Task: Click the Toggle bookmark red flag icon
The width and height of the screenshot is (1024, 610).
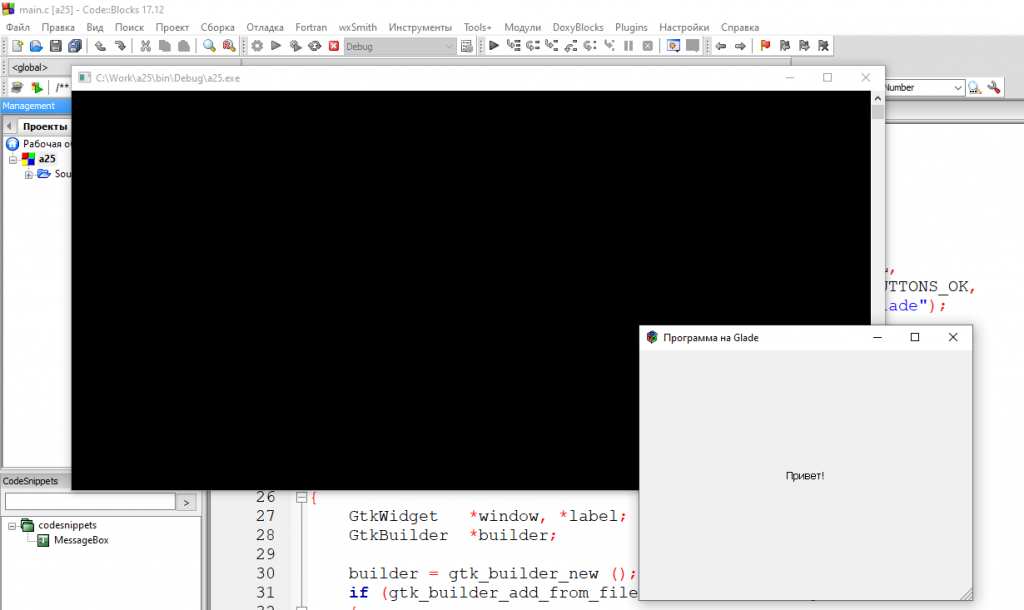Action: click(x=765, y=46)
